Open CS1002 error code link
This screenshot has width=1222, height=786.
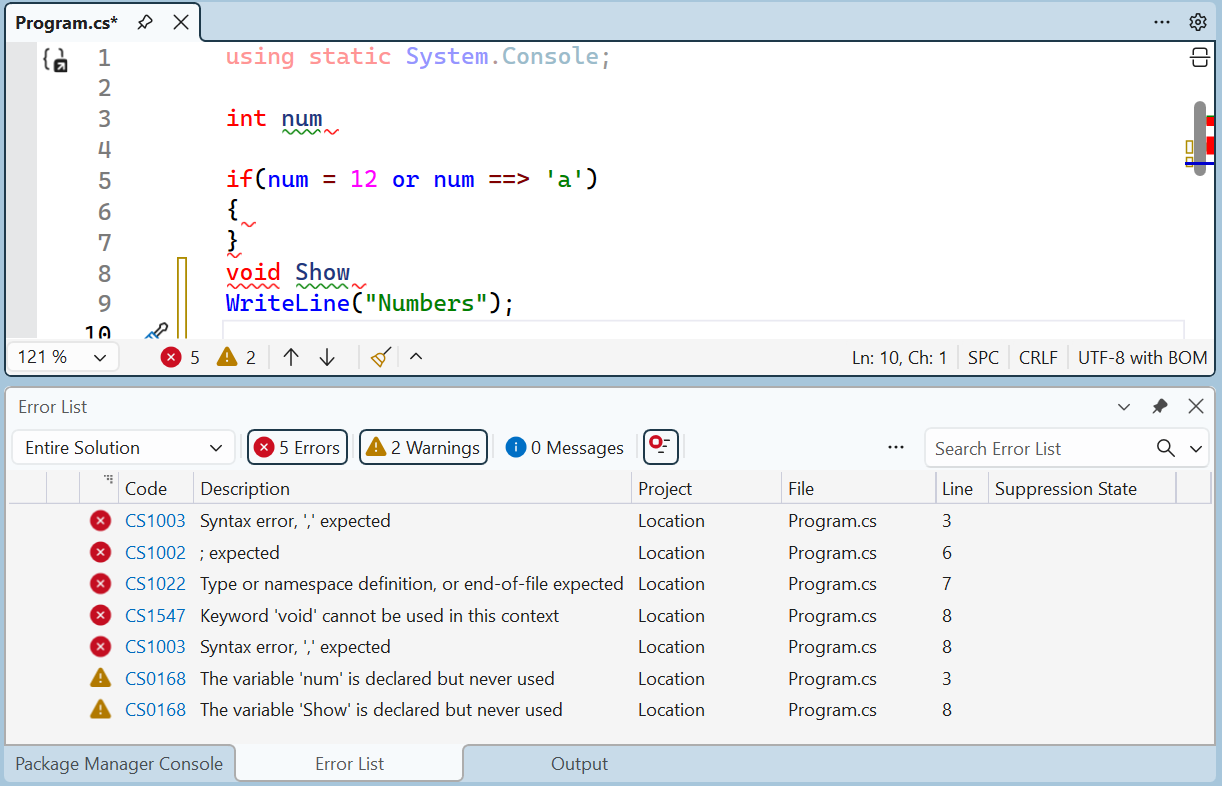point(155,553)
